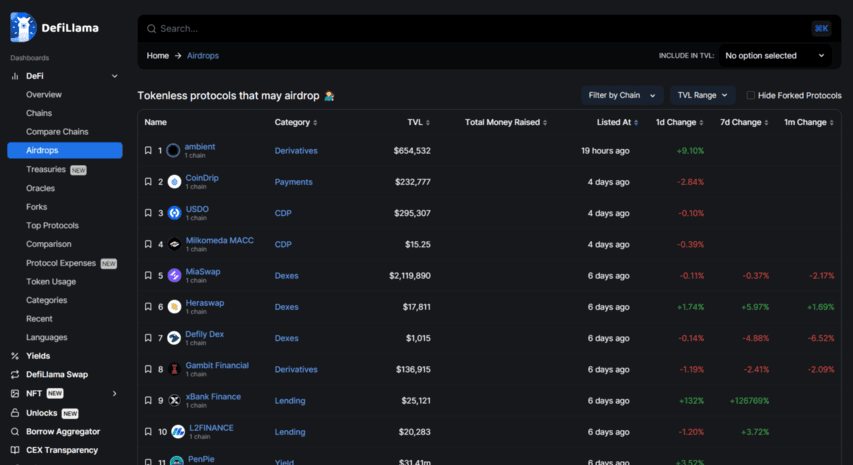Open Oracles in the sidebar
Image resolution: width=853 pixels, height=465 pixels.
tap(40, 188)
